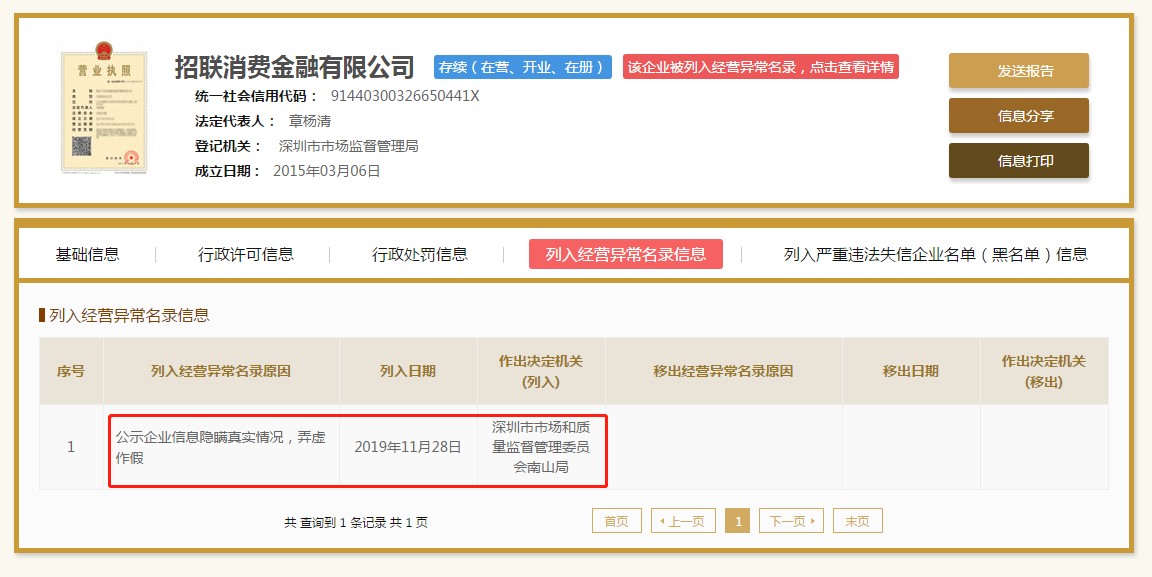Click the date cell 2019年11月28日
The height and width of the screenshot is (577, 1152).
408,447
